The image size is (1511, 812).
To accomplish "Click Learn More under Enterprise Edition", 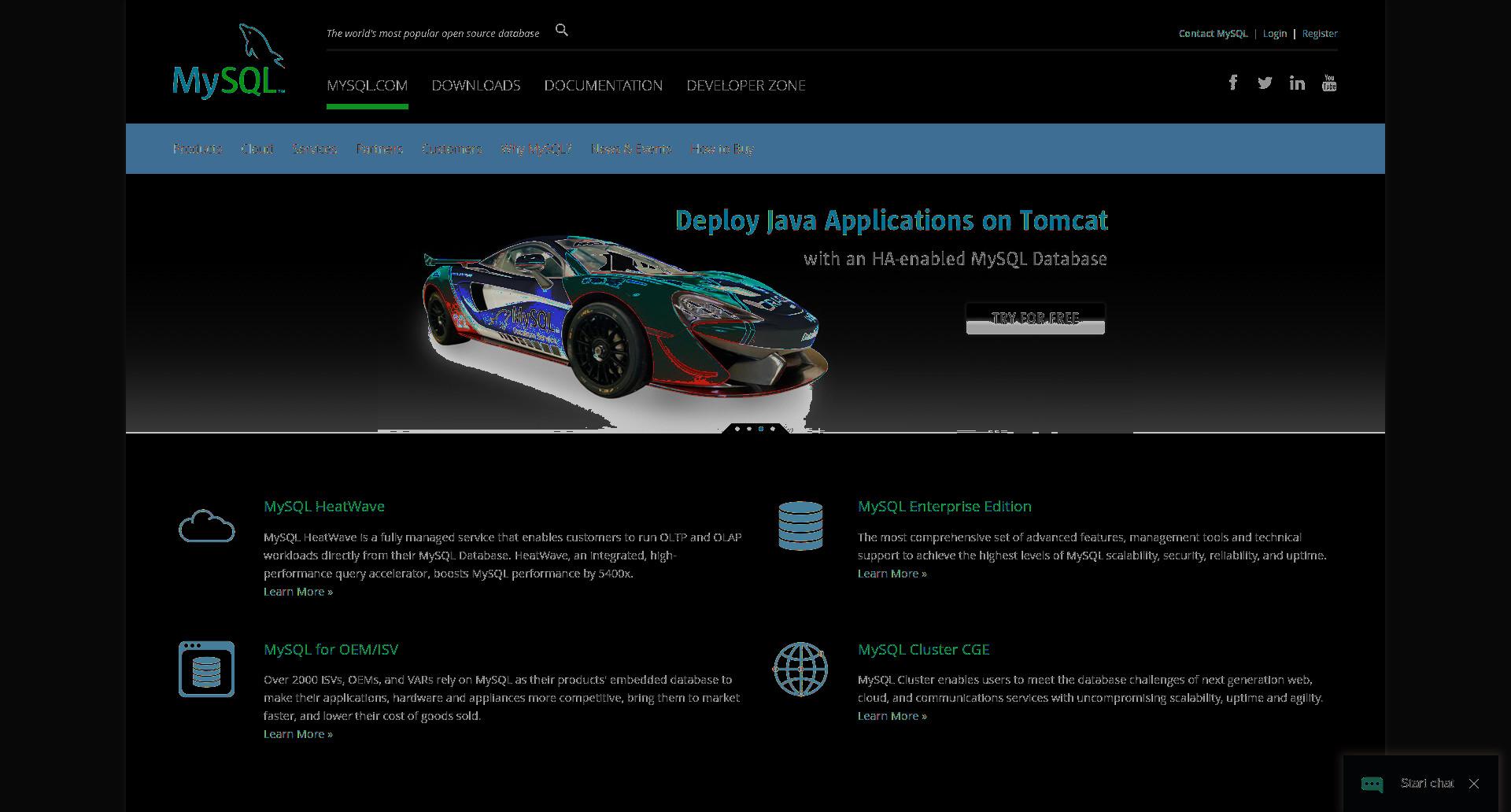I will [892, 574].
